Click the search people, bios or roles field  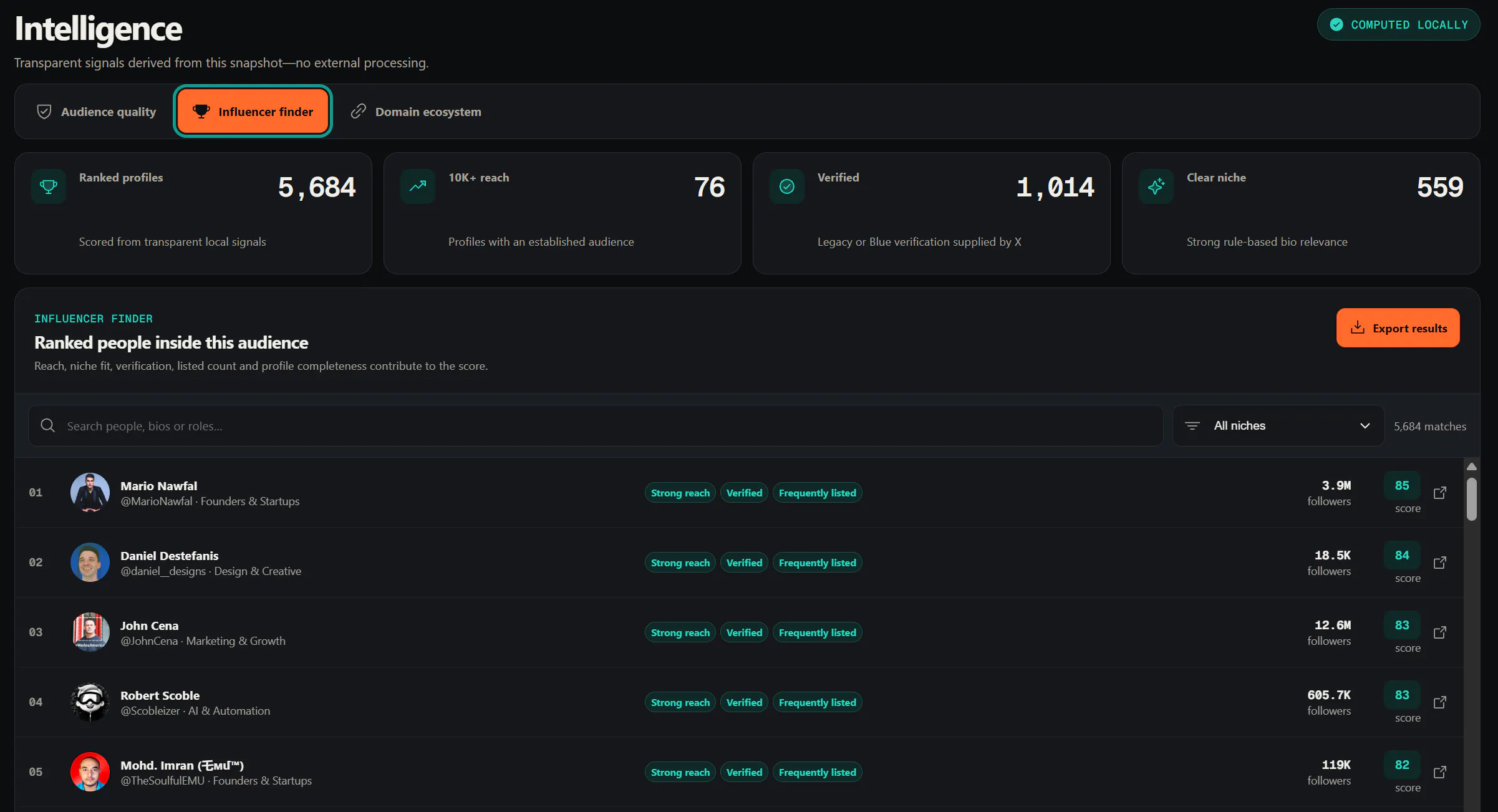coord(596,426)
